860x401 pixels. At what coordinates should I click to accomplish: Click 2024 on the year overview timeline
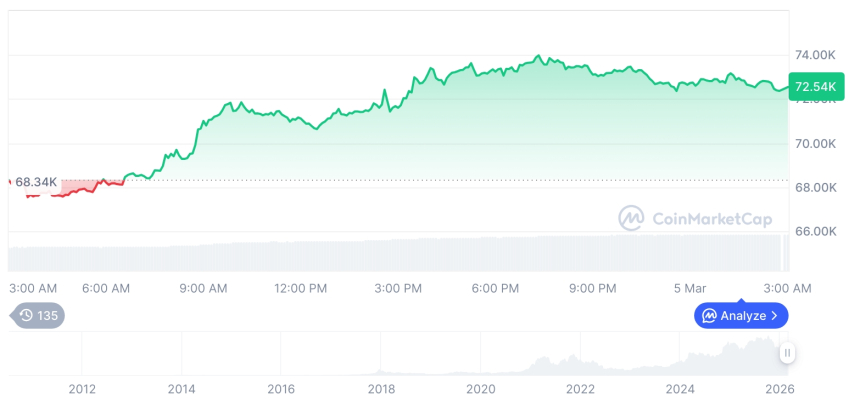(x=680, y=388)
